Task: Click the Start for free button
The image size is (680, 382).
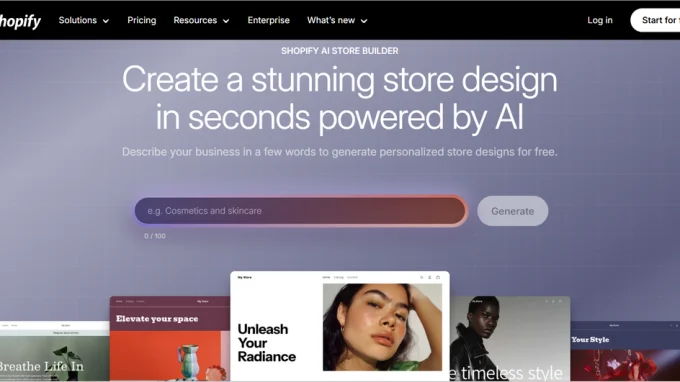Action: (655, 20)
